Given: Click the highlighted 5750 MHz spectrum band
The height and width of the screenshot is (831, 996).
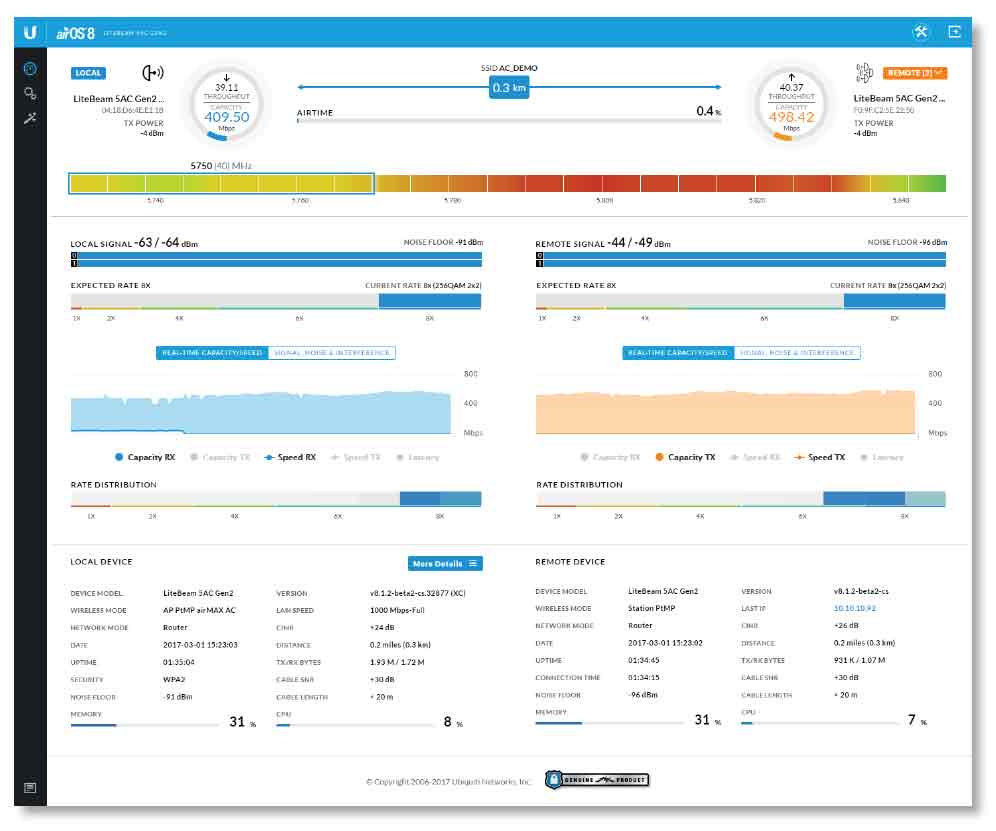Looking at the screenshot, I should (x=221, y=183).
